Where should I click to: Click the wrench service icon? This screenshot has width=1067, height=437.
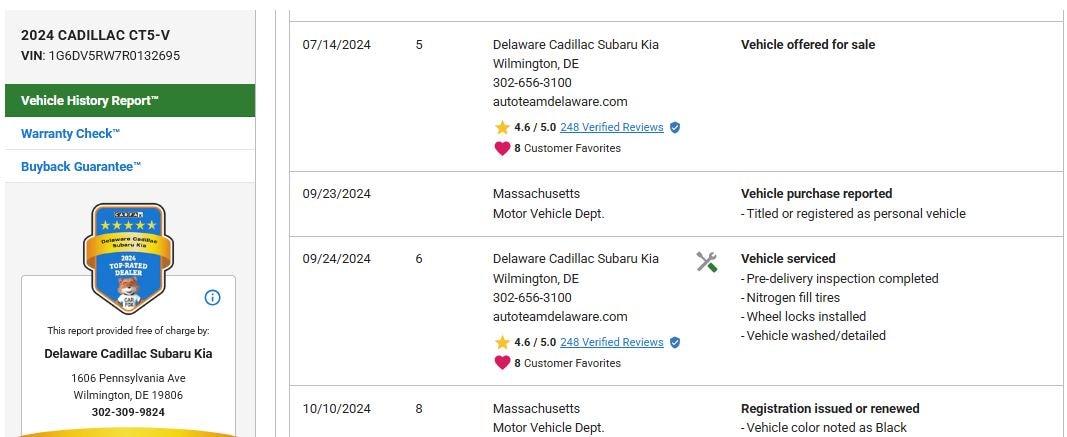(707, 262)
